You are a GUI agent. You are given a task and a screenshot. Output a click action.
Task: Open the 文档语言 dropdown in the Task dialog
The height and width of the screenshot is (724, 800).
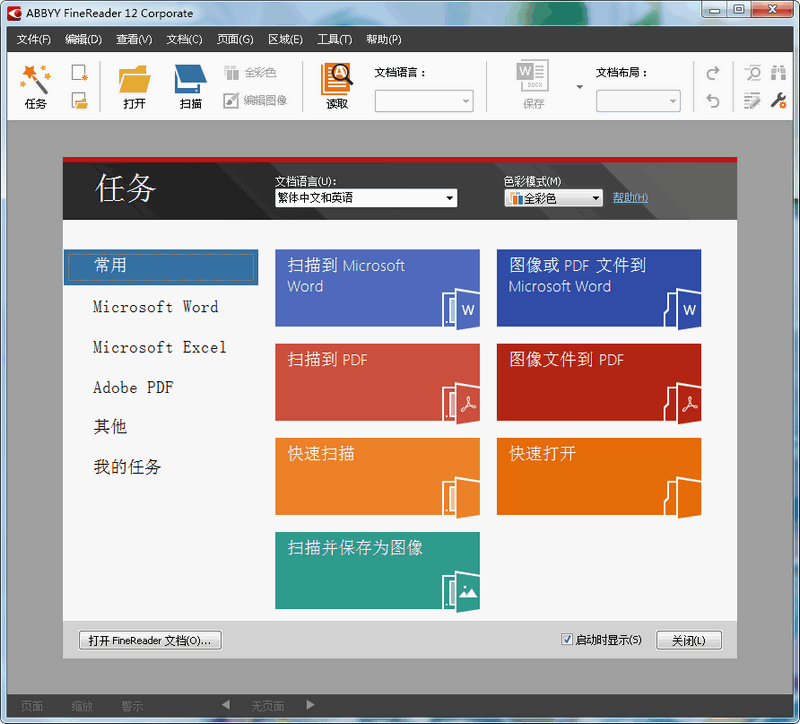coord(448,198)
